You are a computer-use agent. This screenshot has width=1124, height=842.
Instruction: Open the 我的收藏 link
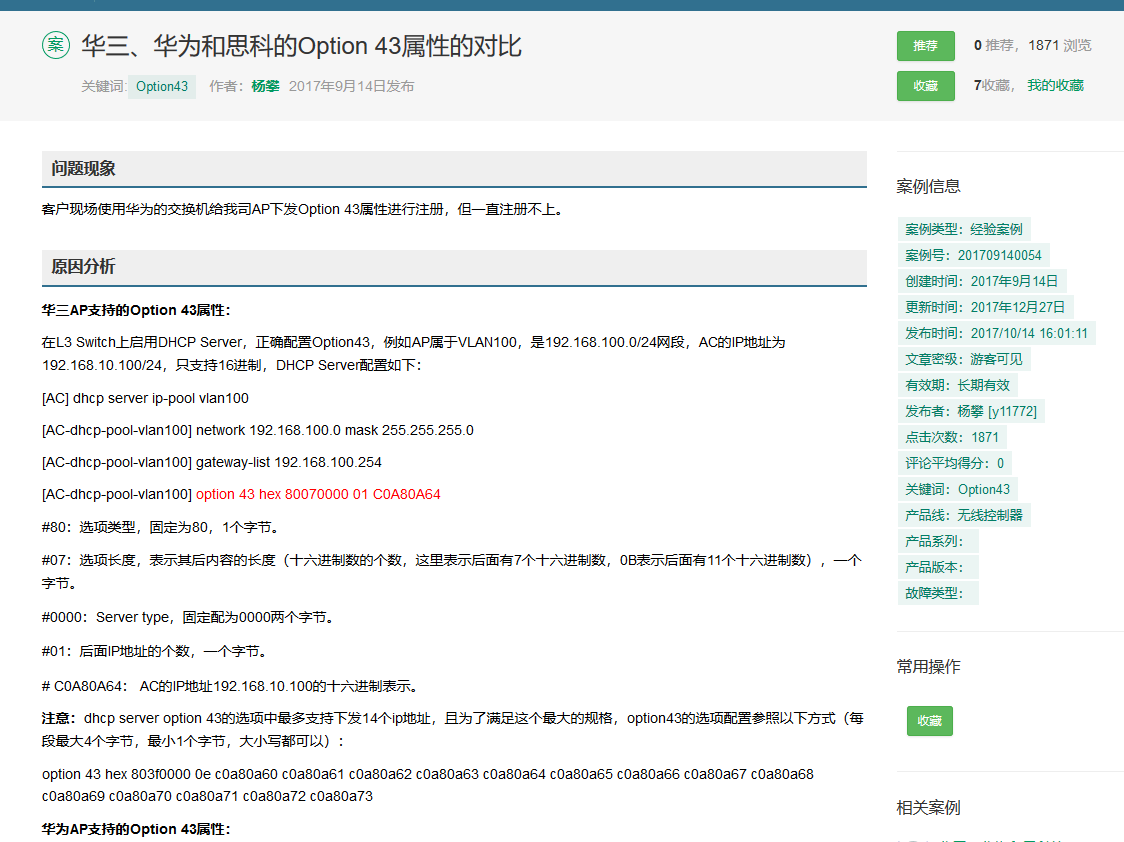click(x=1055, y=85)
